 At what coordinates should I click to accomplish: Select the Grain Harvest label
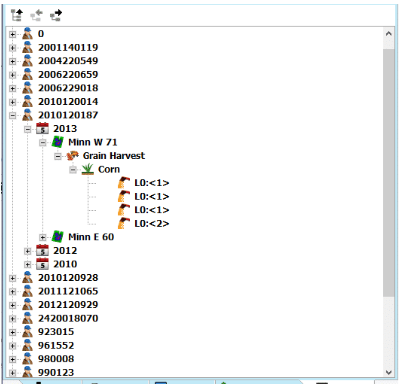point(114,156)
